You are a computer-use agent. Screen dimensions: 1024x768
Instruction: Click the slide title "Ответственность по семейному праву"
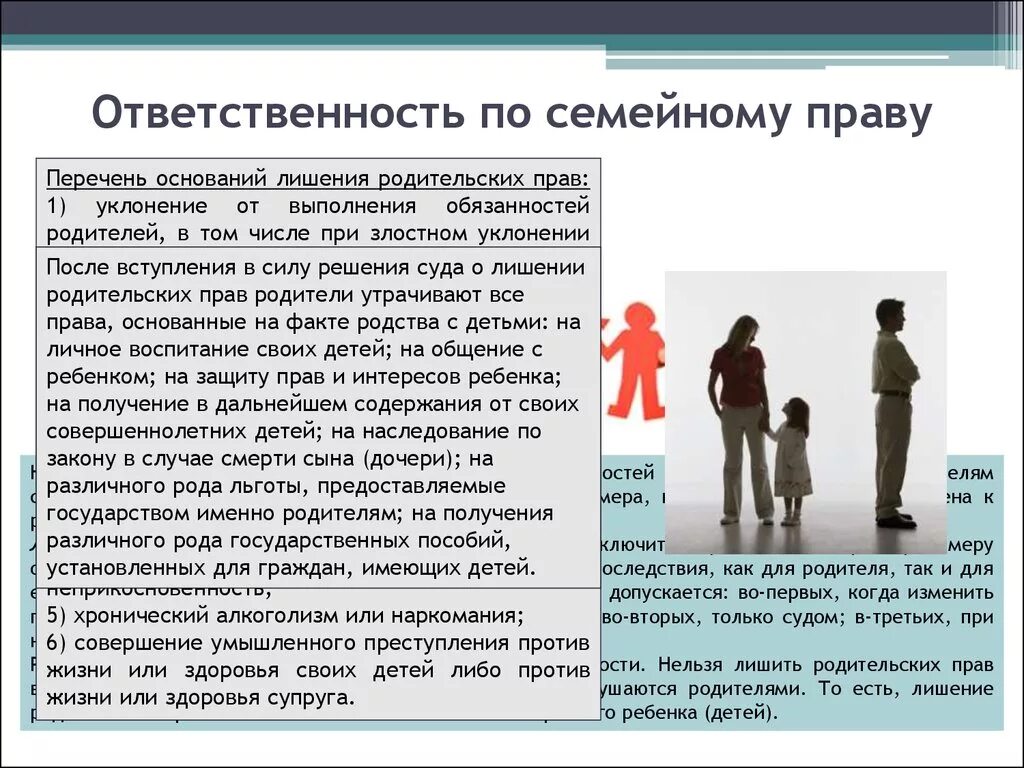(x=512, y=114)
